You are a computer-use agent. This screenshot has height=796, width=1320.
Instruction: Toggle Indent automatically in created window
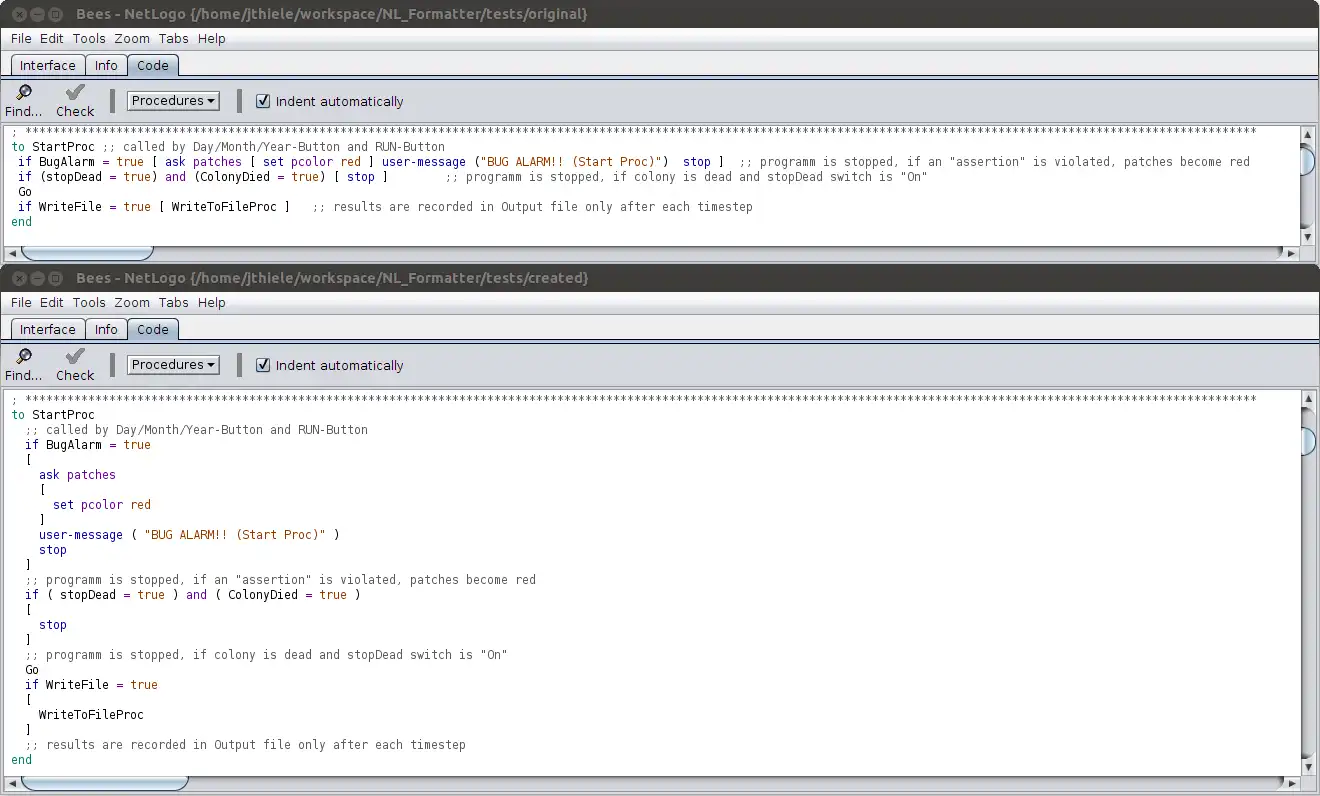pyautogui.click(x=263, y=365)
